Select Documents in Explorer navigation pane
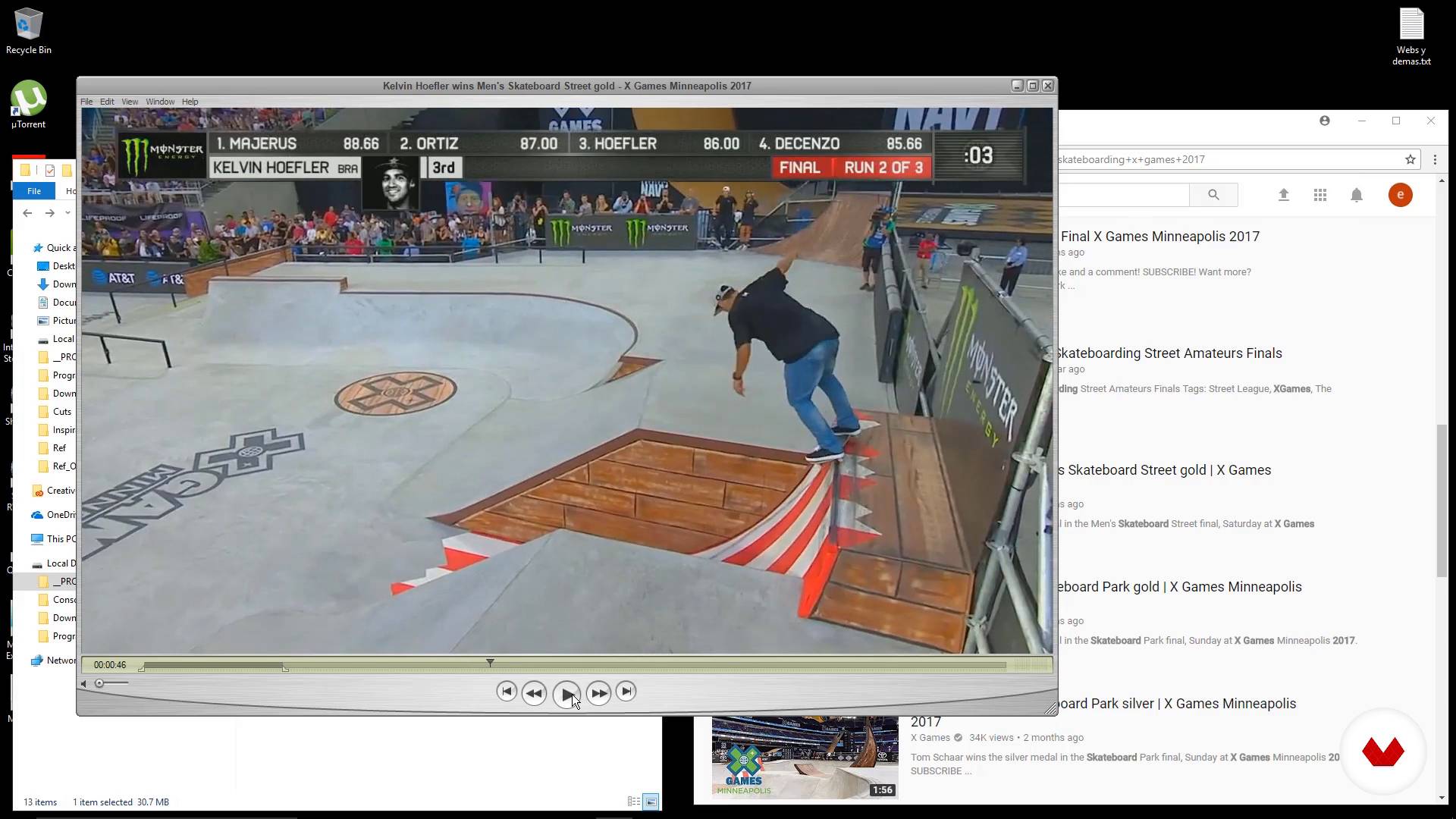Screen dimensions: 1456x819 click(x=57, y=303)
